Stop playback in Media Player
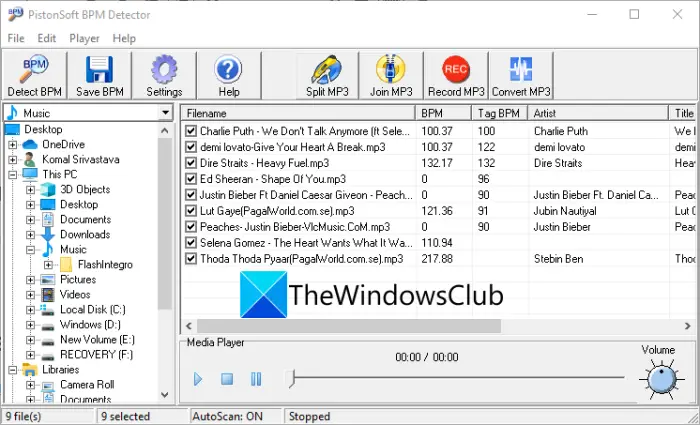700x425 pixels. (x=227, y=379)
